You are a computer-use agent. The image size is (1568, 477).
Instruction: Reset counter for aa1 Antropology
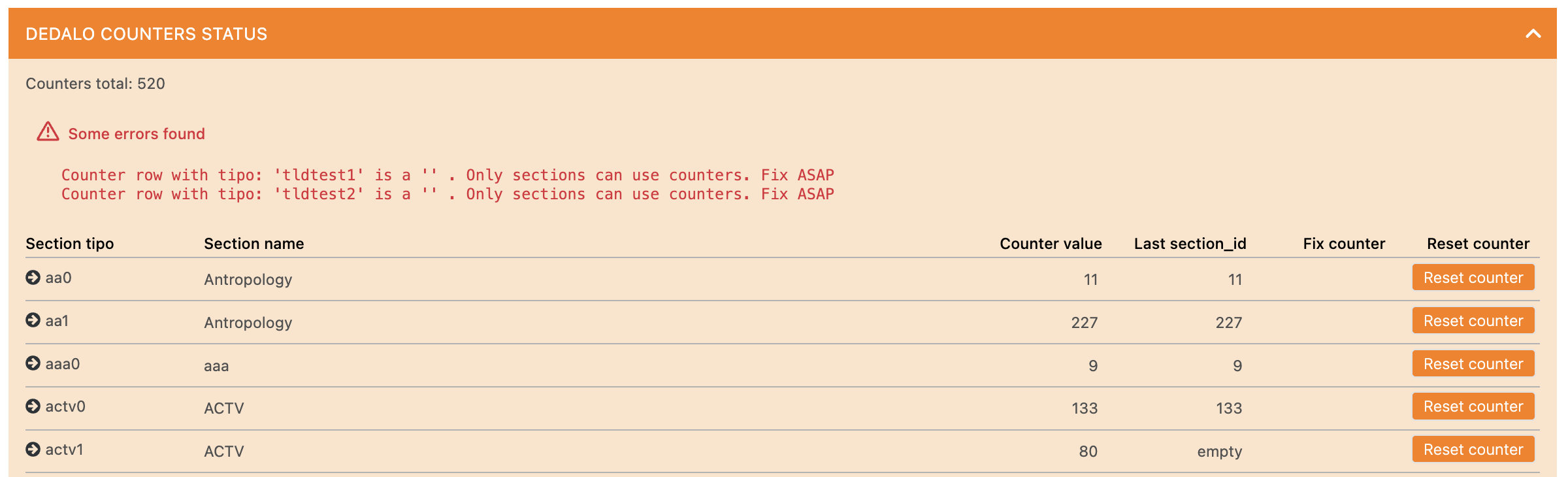pos(1473,320)
